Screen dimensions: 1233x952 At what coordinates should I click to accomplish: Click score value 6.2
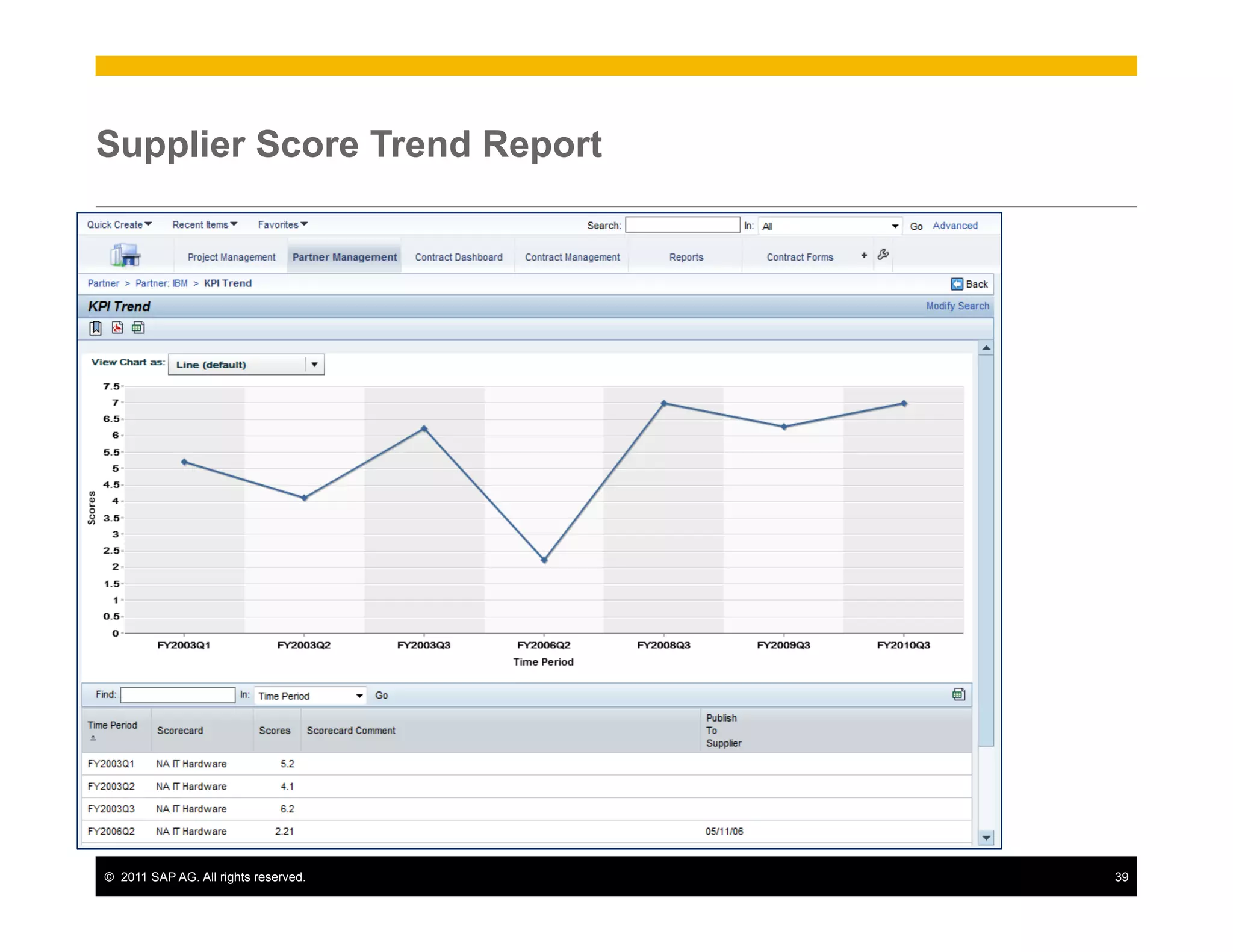287,809
